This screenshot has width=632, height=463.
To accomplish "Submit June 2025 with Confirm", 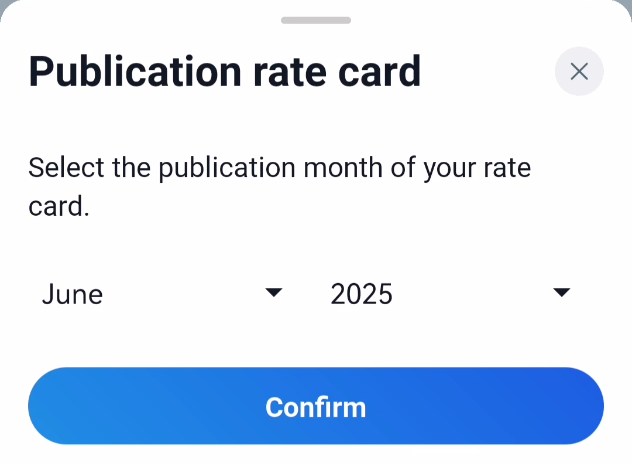I will [316, 406].
